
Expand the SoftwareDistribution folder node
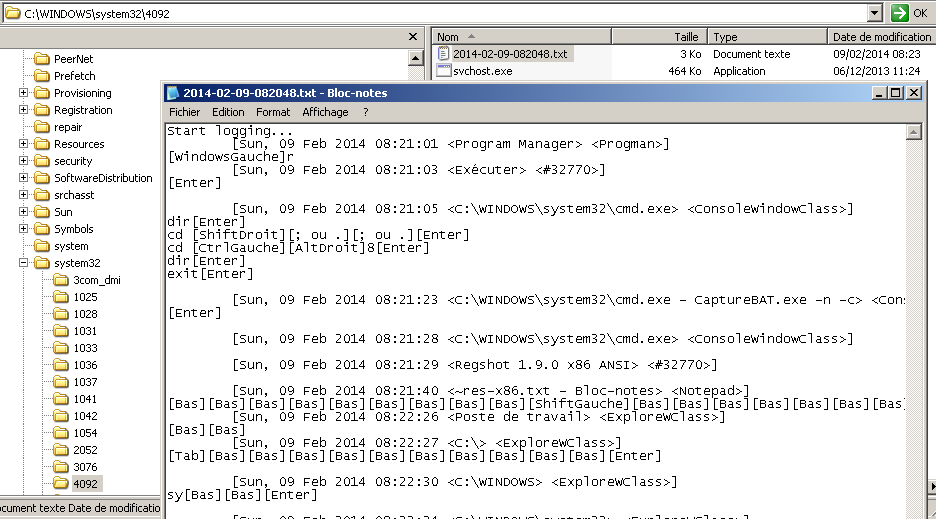pyautogui.click(x=23, y=178)
